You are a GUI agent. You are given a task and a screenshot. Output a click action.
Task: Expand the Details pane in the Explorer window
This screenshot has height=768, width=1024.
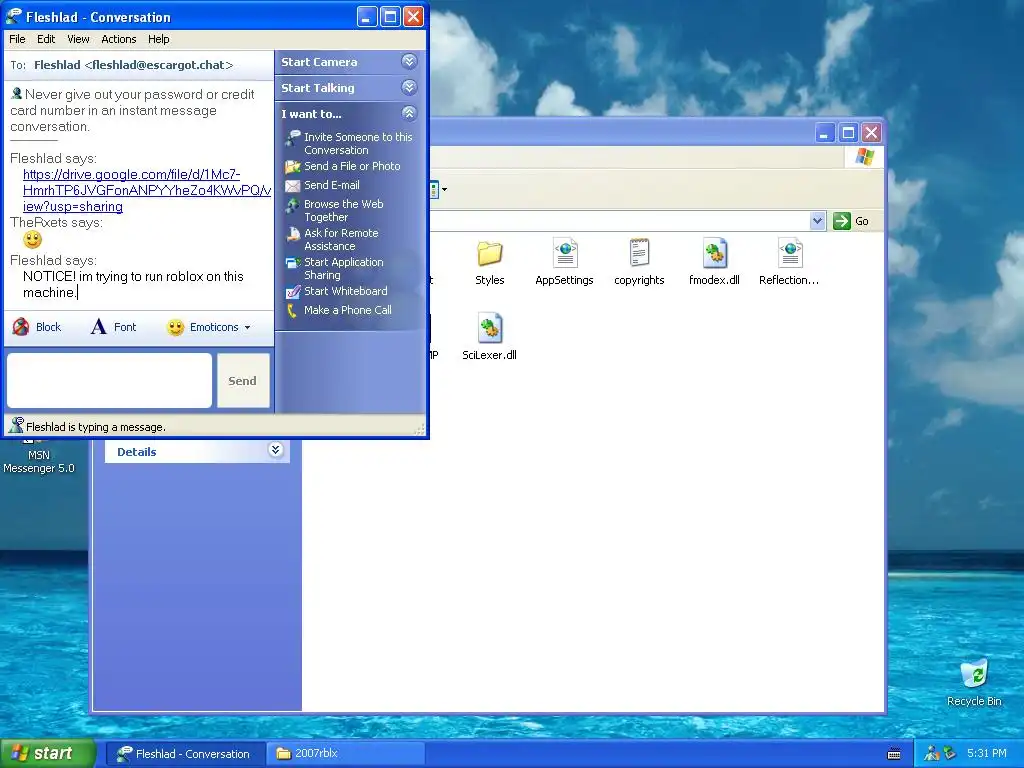(x=276, y=450)
